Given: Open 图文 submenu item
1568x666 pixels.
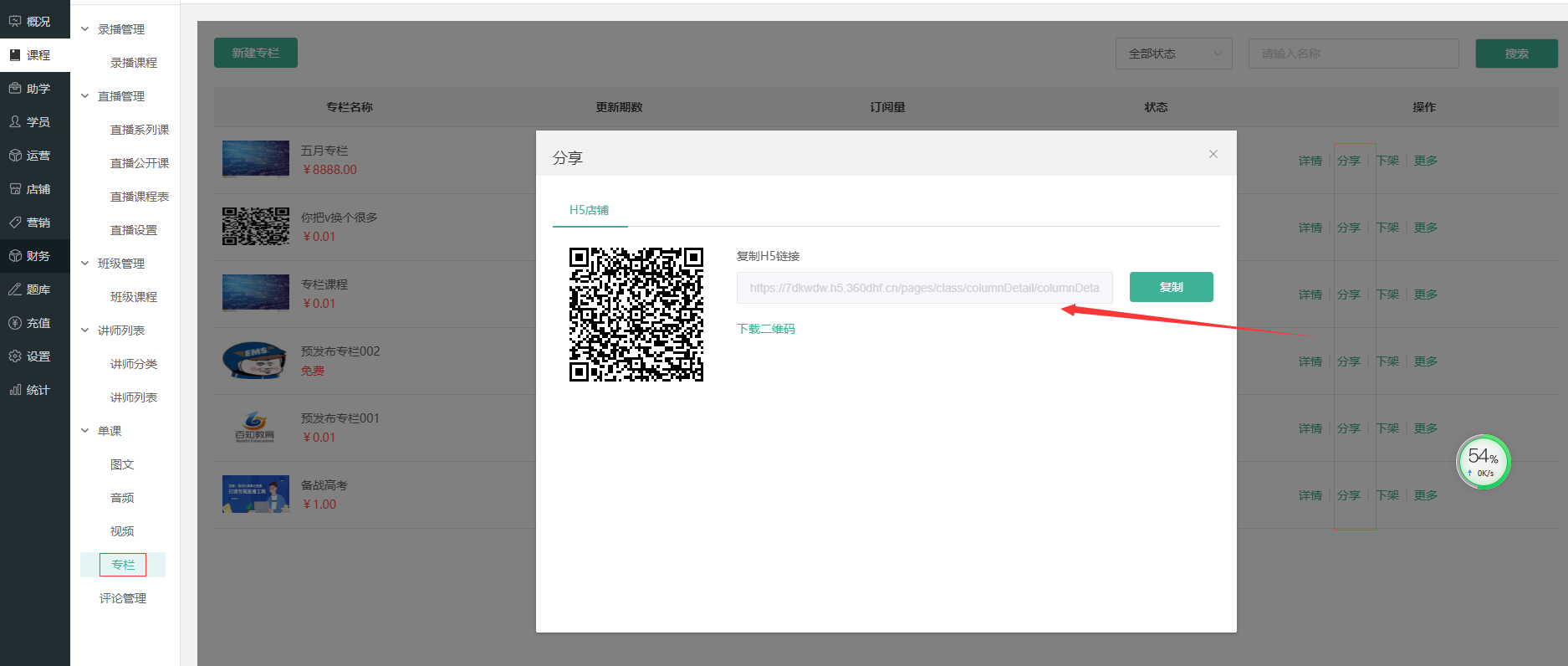Looking at the screenshot, I should [122, 464].
